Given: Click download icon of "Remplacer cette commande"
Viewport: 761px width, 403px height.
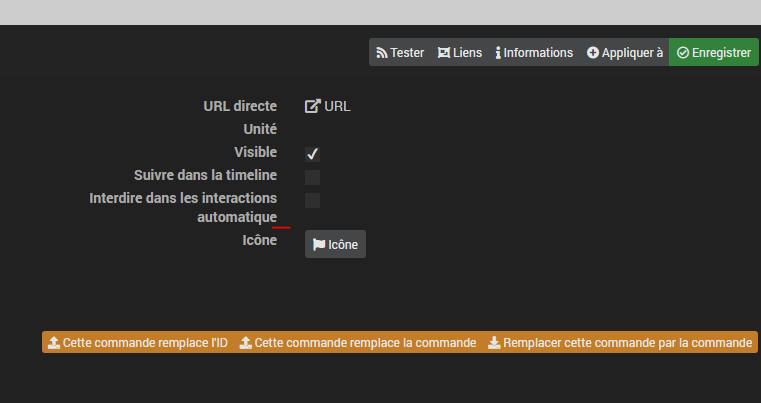Looking at the screenshot, I should click(x=494, y=343).
